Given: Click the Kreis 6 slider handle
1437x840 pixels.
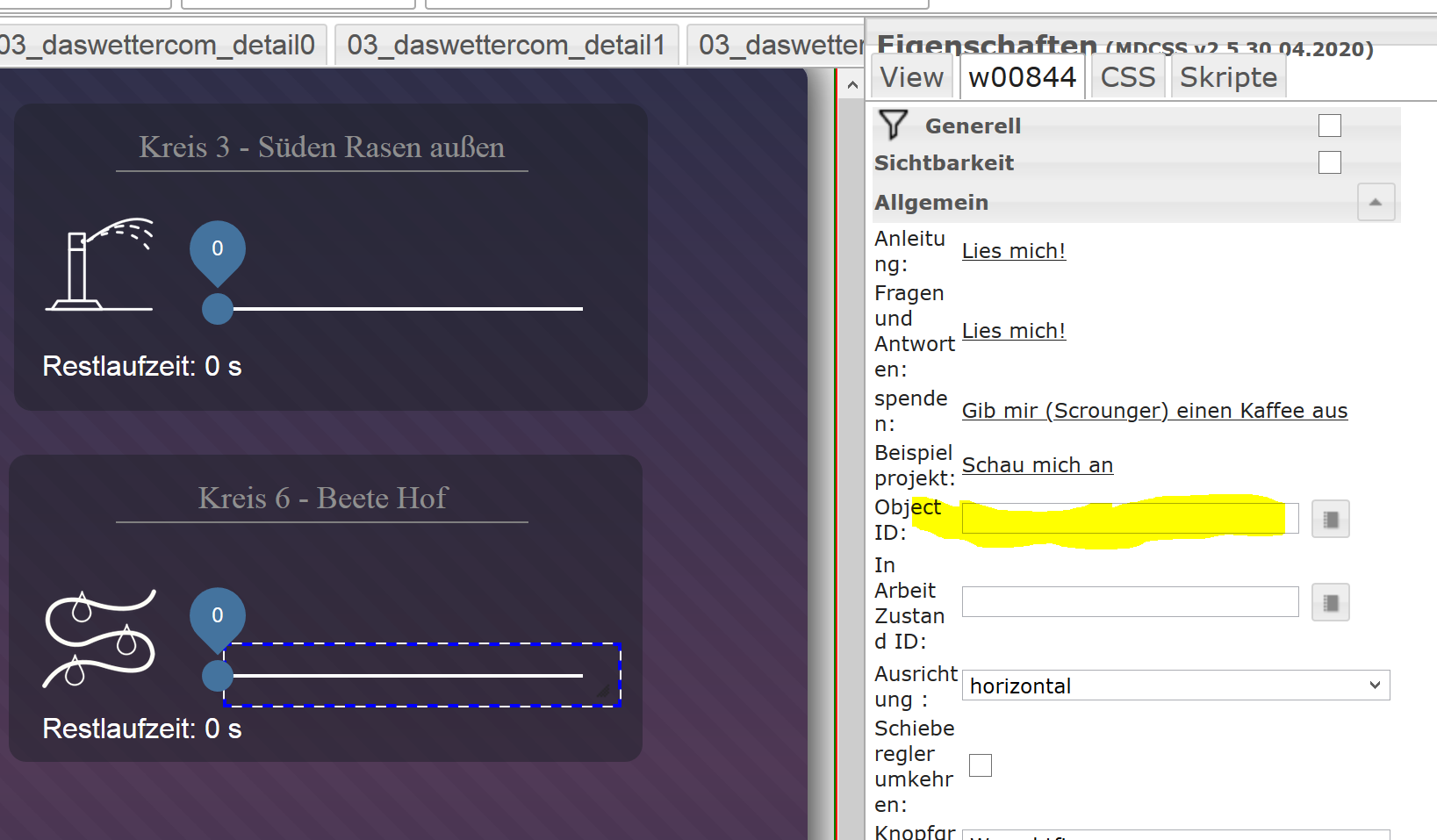Looking at the screenshot, I should click(x=218, y=676).
